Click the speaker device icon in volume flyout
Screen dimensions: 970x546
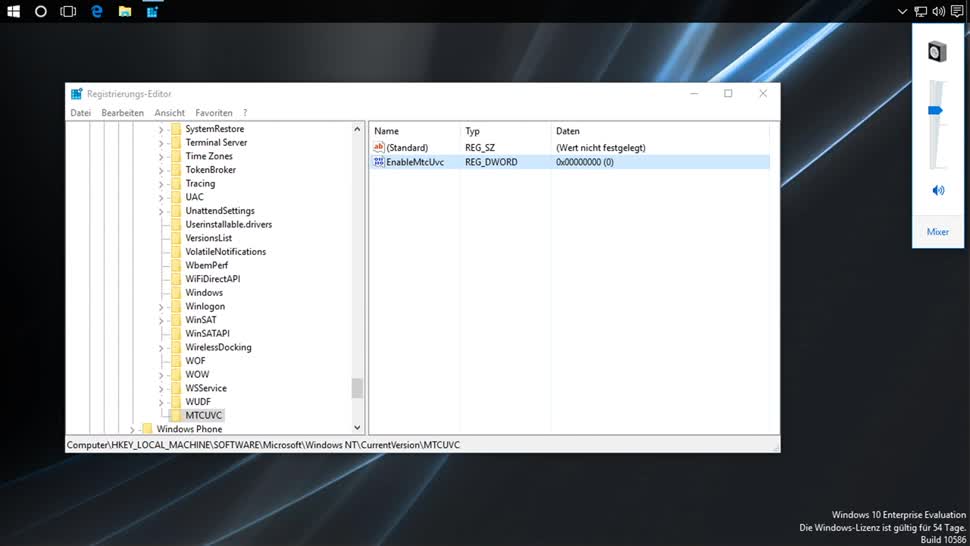(x=937, y=51)
